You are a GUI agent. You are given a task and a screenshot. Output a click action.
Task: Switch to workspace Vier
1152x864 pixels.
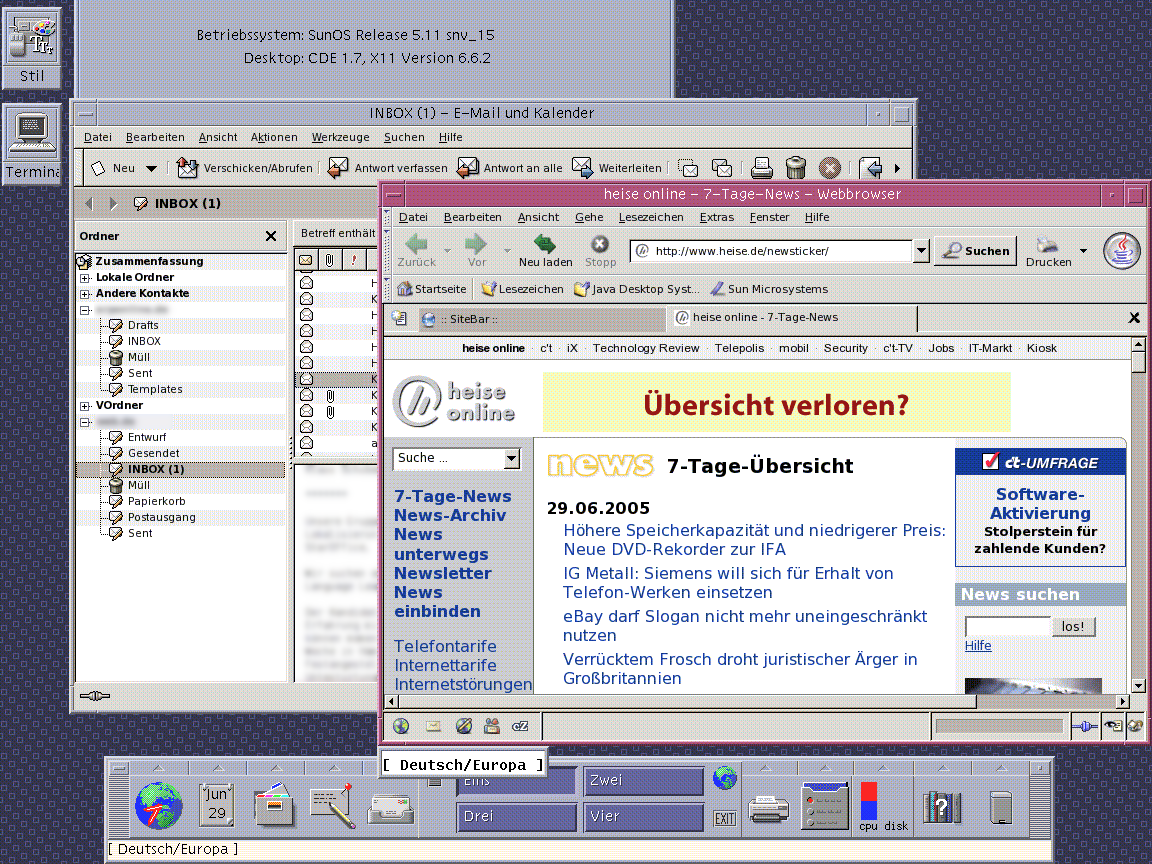643,816
